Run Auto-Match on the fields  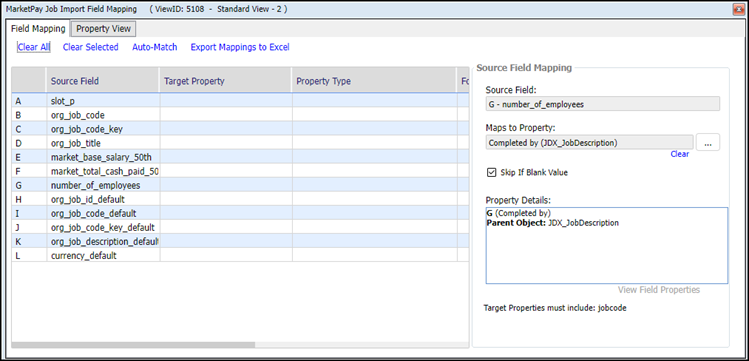tap(155, 47)
